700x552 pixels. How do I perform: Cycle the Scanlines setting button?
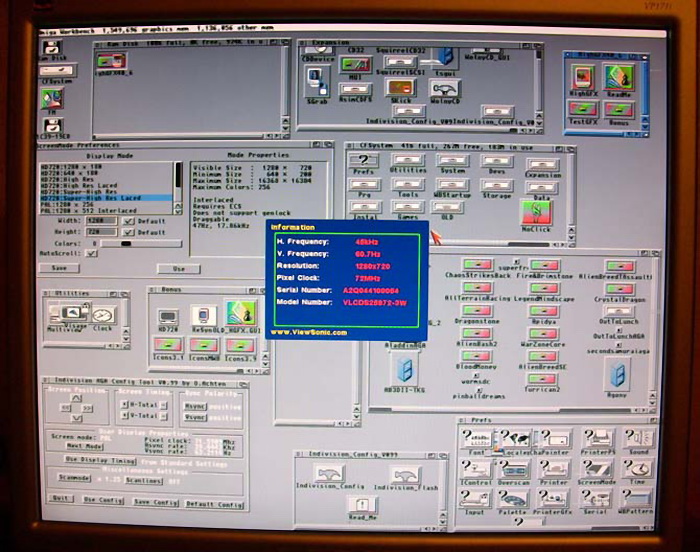[143, 481]
